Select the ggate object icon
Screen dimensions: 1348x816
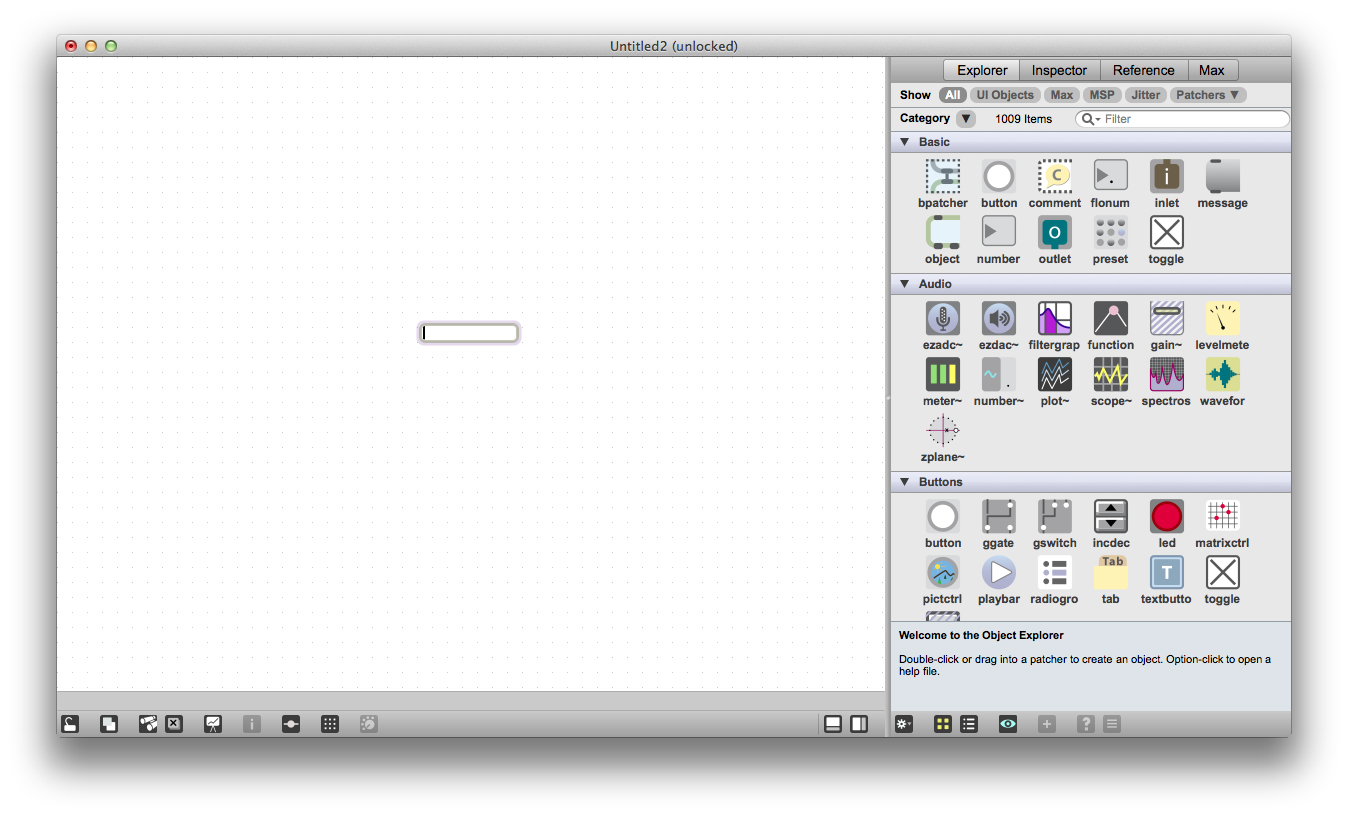pyautogui.click(x=998, y=517)
